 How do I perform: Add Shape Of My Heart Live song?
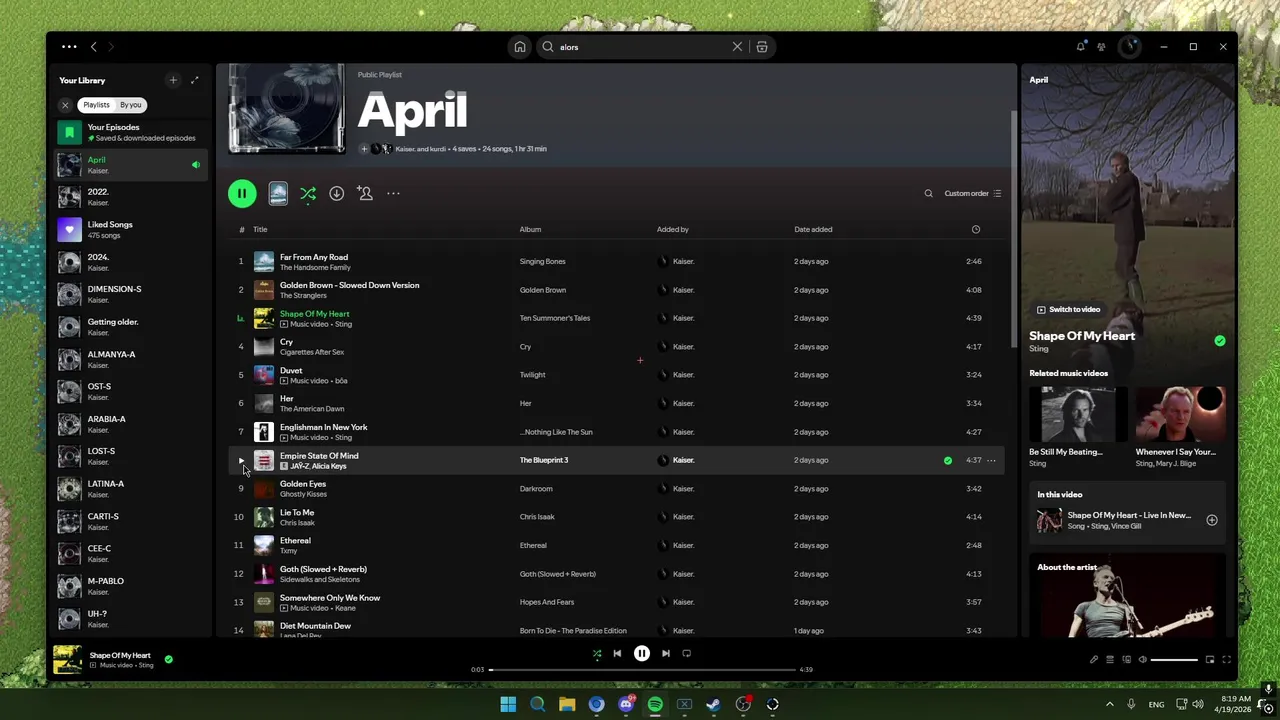(x=1212, y=520)
